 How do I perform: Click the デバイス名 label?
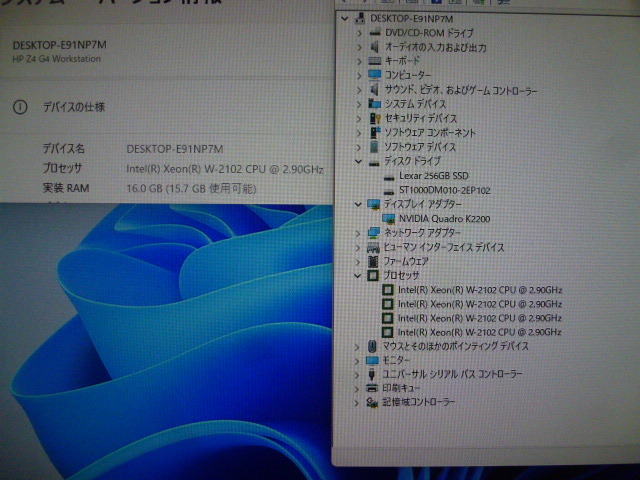(64, 149)
